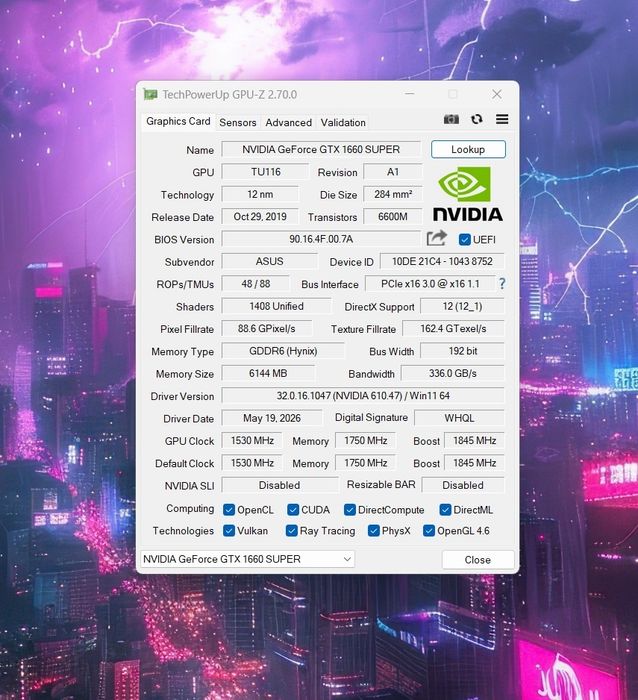Click the Revision value A1
The width and height of the screenshot is (638, 700).
coord(393,172)
